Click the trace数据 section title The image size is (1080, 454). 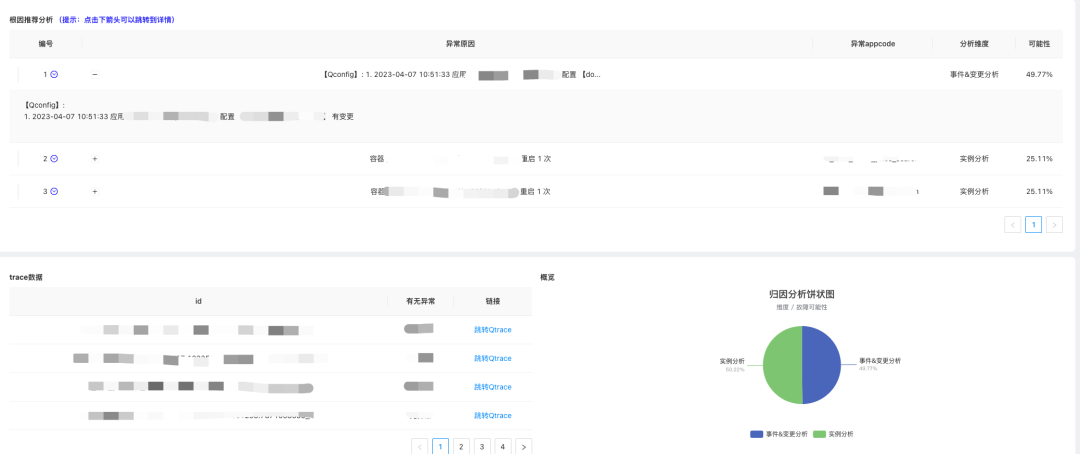pyautogui.click(x=24, y=277)
